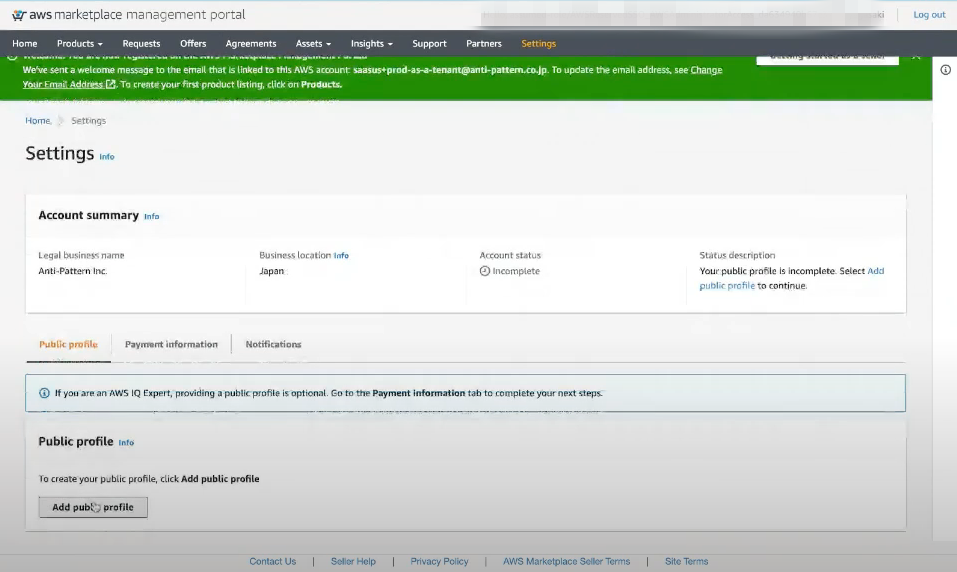957x572 pixels.
Task: Open AWS Marketplace Seller Terms footer link
Action: coord(566,562)
